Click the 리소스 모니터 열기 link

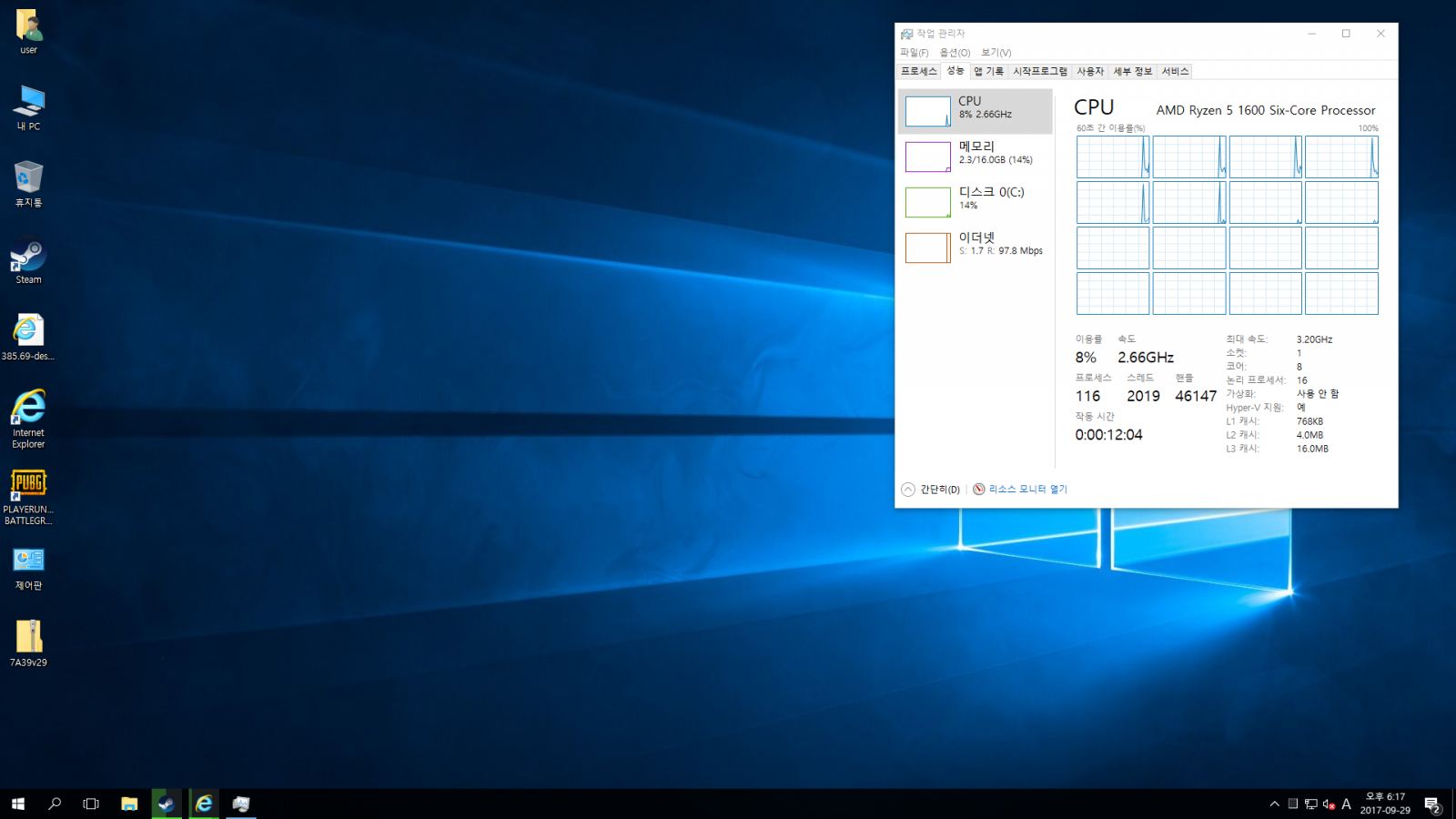[x=1027, y=490]
